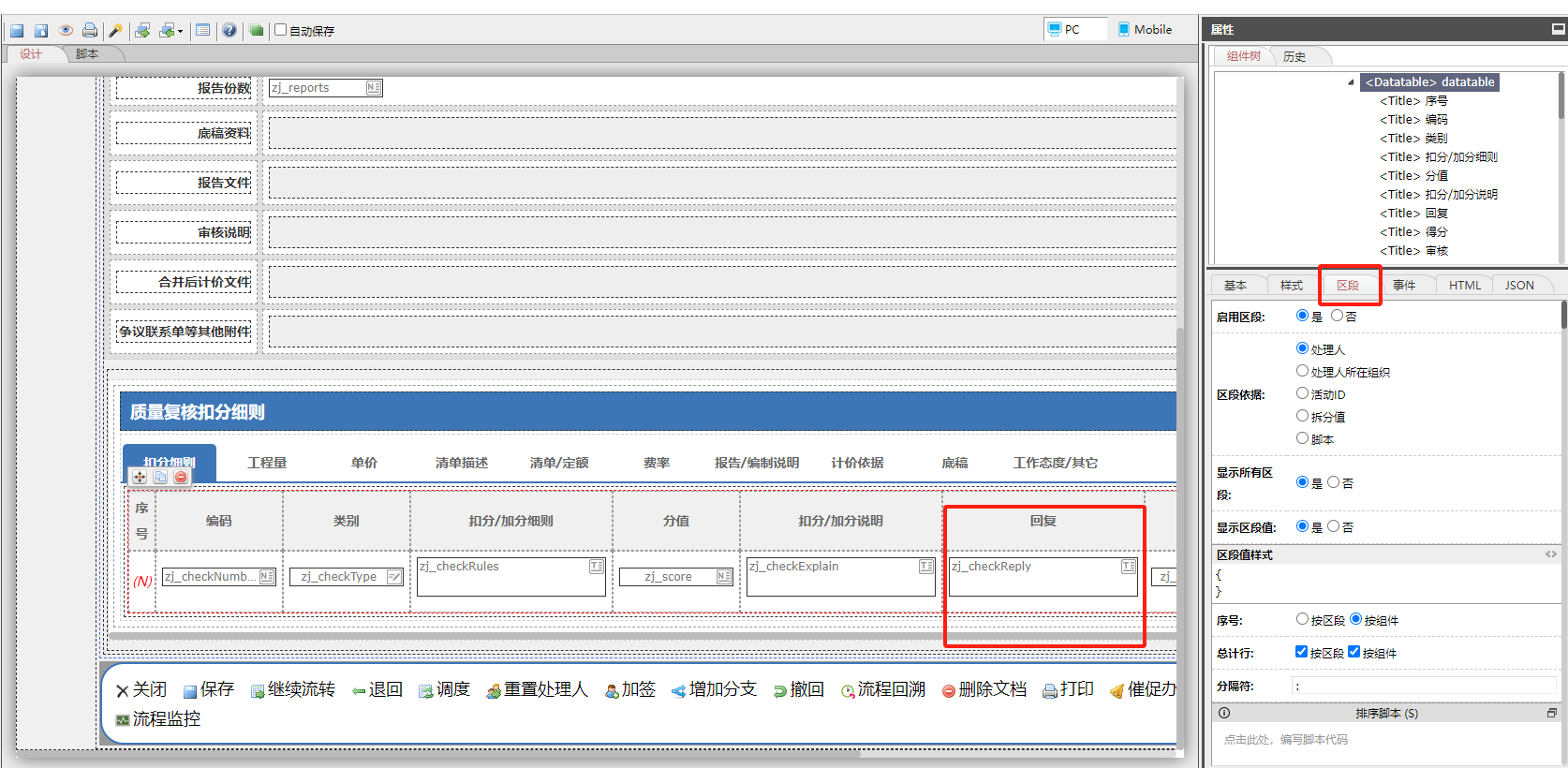Choose 拆分值 as 区段依据
The height and width of the screenshot is (768, 1568).
coord(1302,416)
